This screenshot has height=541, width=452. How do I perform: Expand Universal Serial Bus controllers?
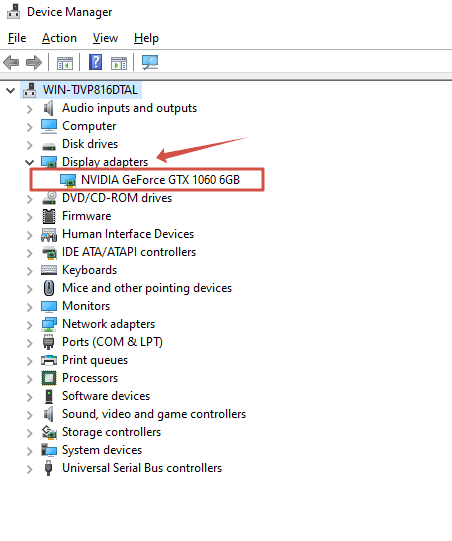tap(30, 469)
